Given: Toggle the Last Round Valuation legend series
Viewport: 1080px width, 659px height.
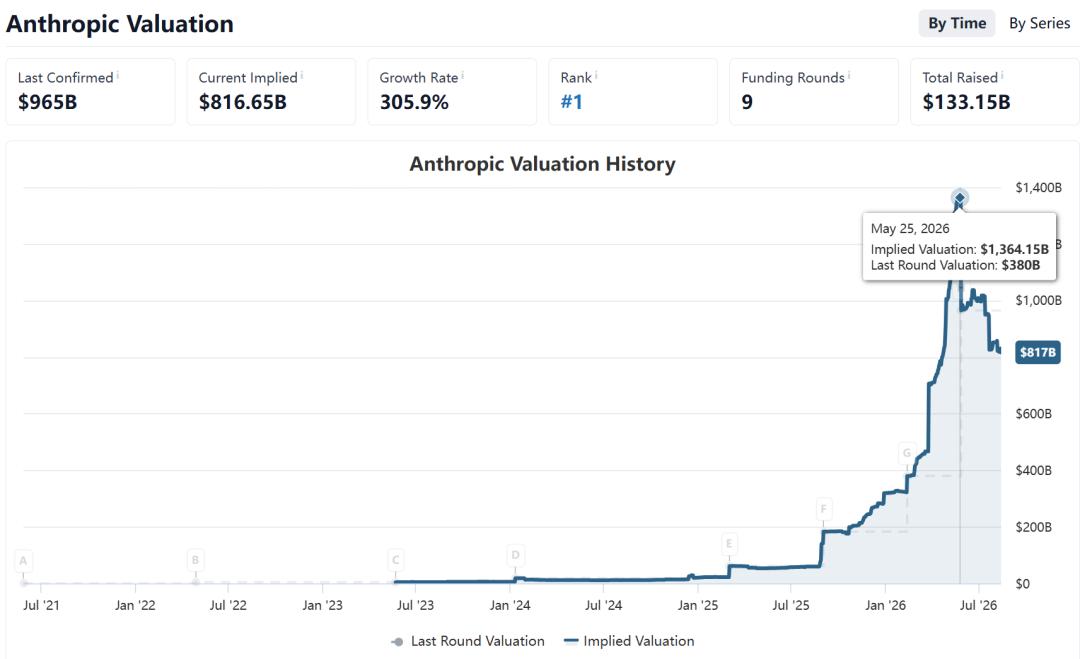Looking at the screenshot, I should coord(468,641).
